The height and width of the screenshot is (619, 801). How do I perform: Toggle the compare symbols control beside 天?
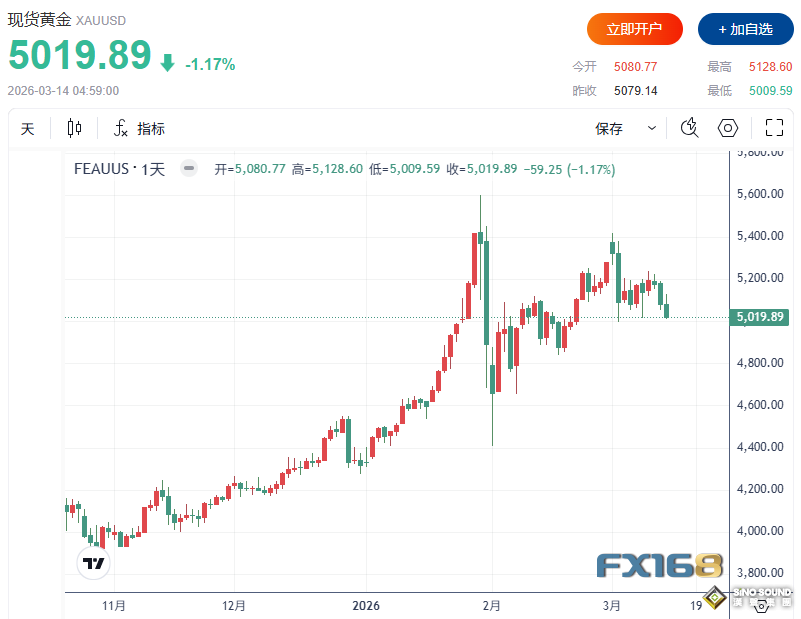click(x=72, y=128)
